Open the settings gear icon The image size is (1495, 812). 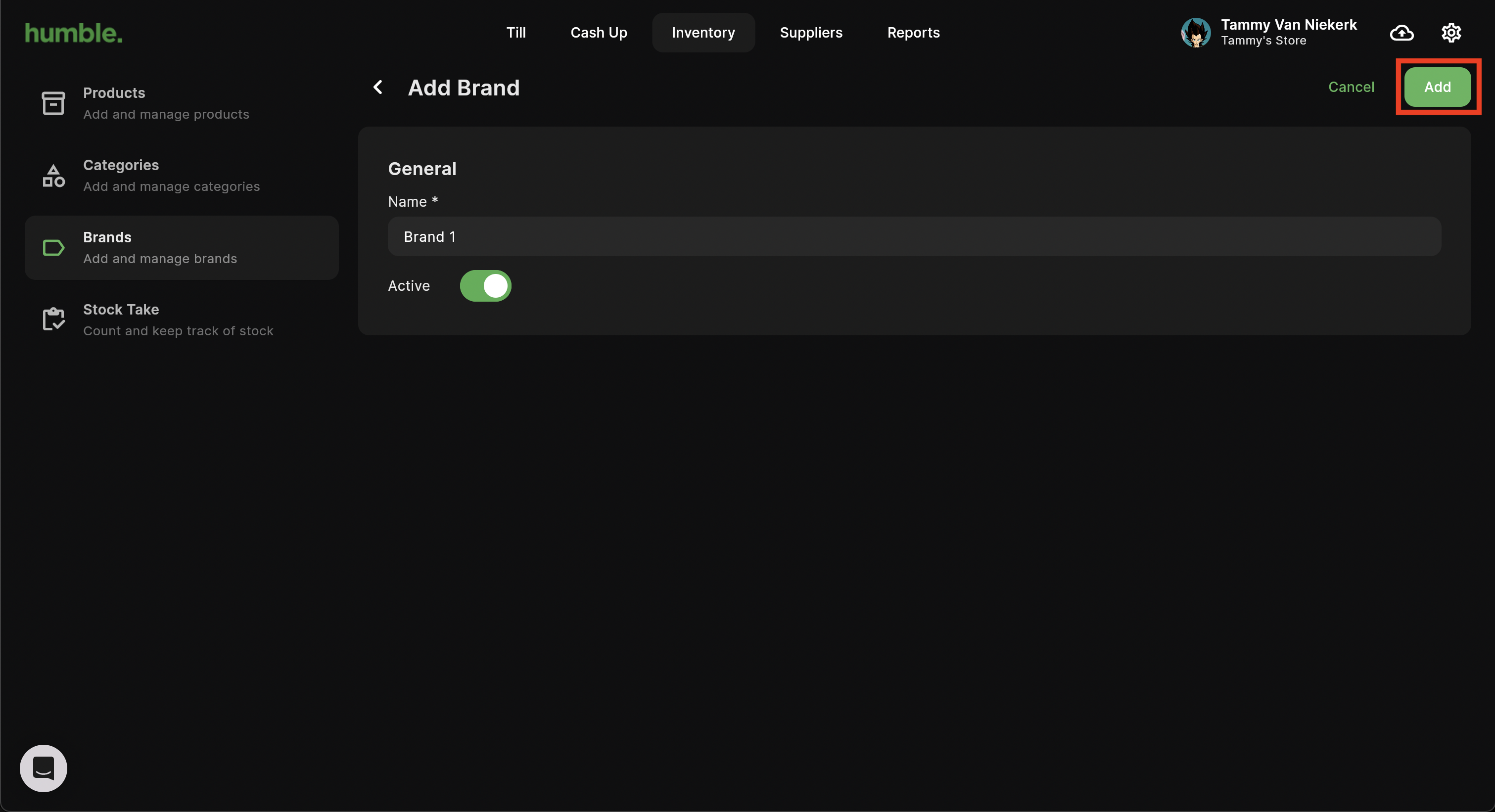(x=1451, y=33)
